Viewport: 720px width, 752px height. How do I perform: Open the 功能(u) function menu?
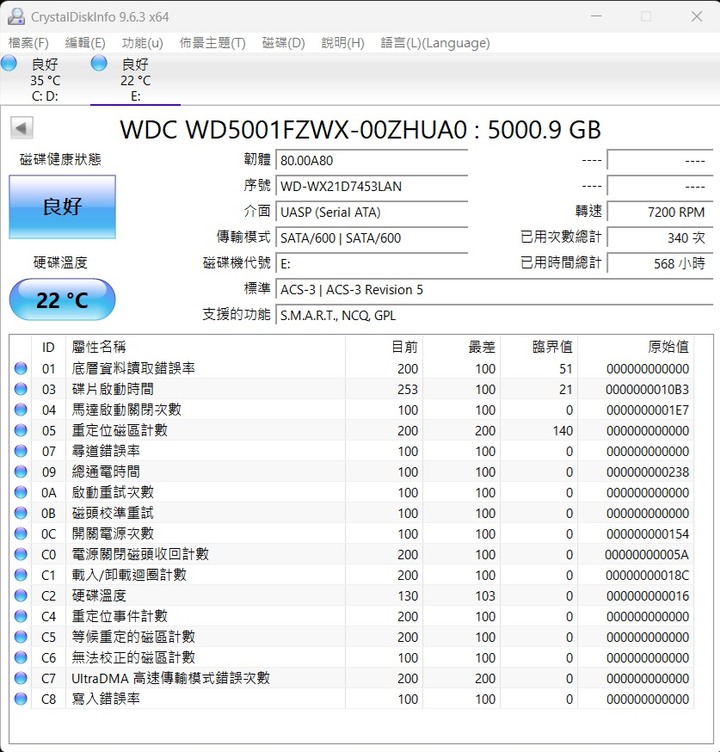pos(142,43)
